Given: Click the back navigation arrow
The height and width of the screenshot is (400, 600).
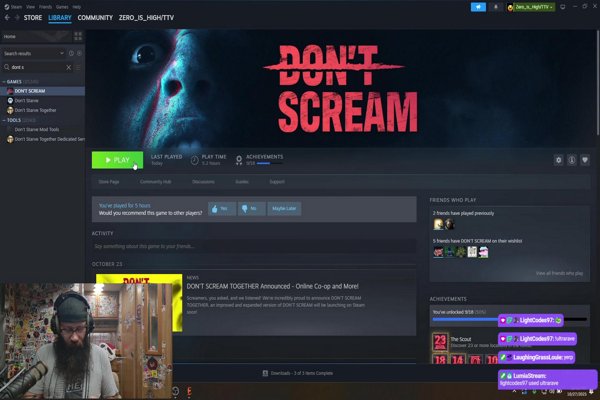Looking at the screenshot, I should (x=7, y=17).
